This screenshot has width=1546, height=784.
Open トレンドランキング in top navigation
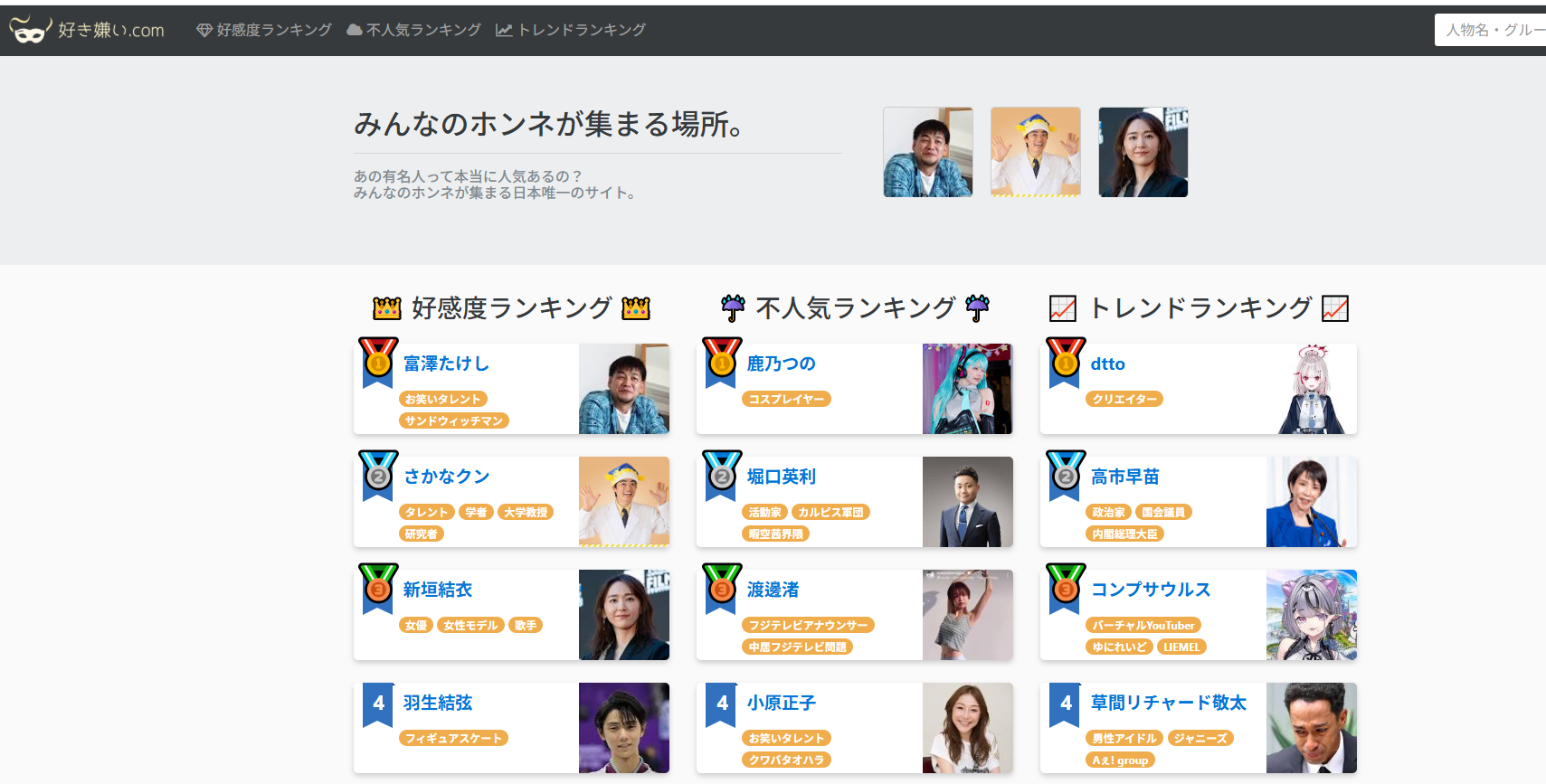click(582, 31)
